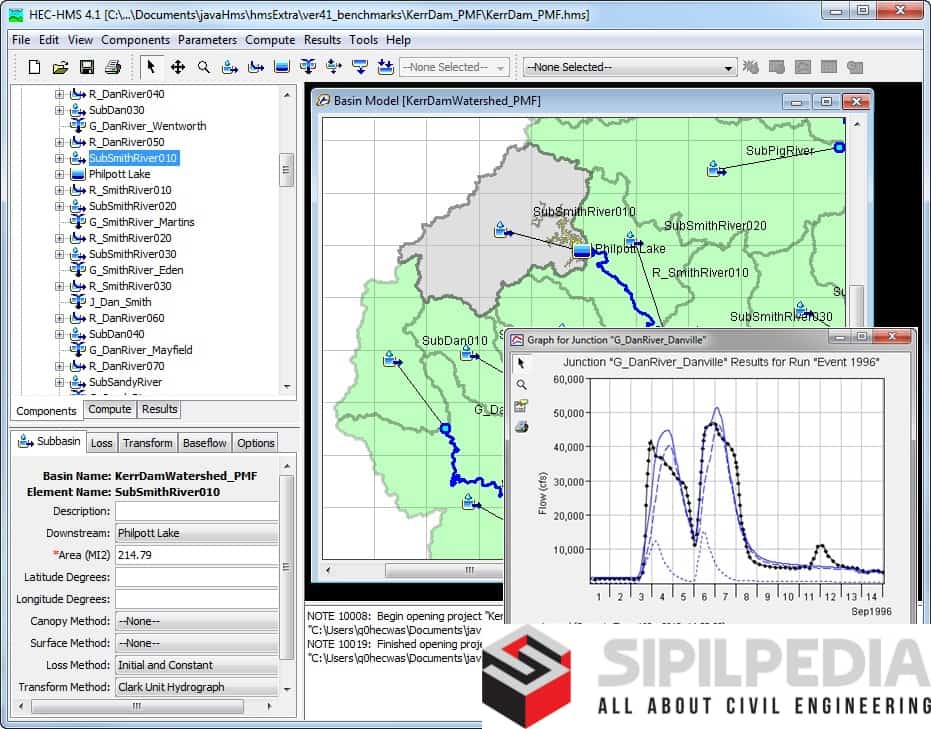
Task: Click the Philpott Lake icon on basin map
Action: [582, 249]
